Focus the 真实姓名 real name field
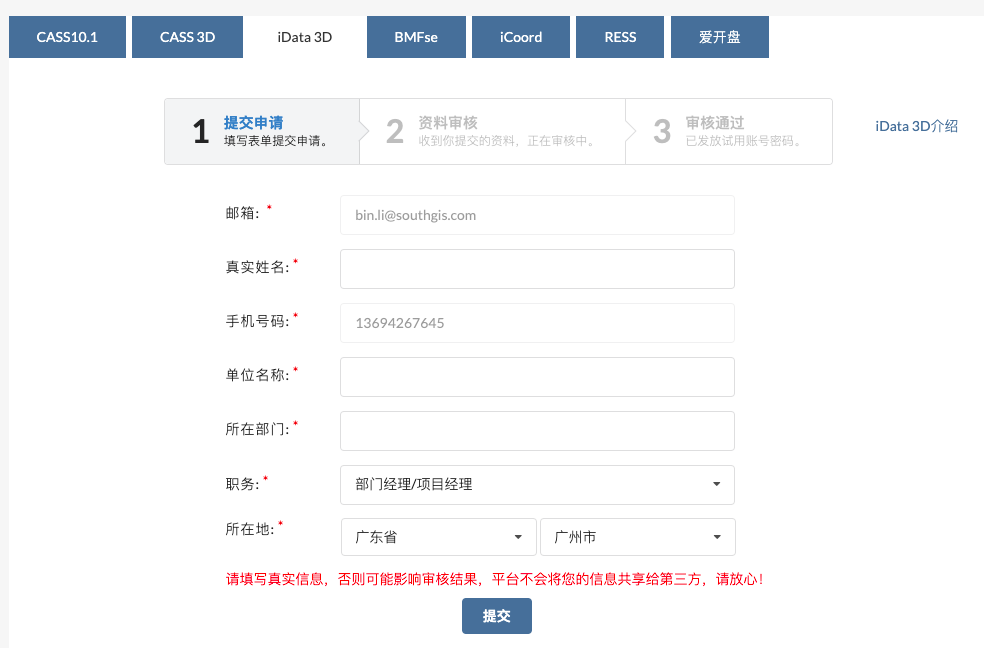 coord(537,269)
